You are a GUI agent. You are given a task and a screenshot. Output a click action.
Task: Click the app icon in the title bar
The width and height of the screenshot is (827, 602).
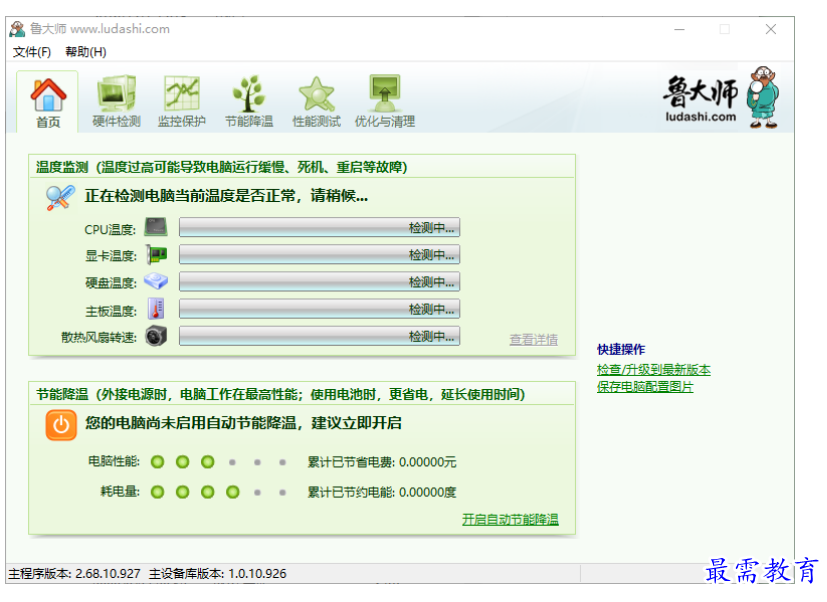coord(17,28)
